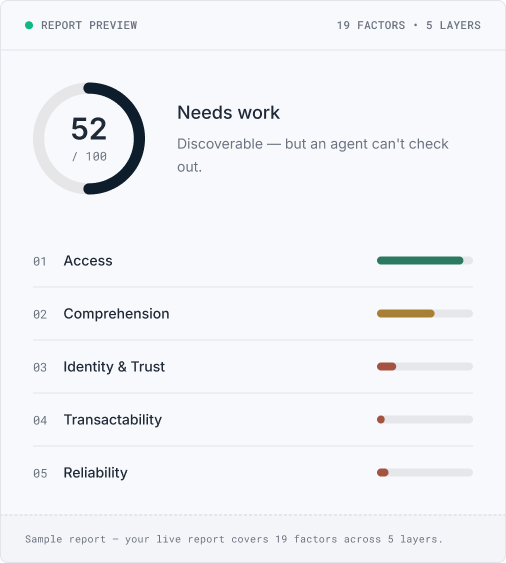The width and height of the screenshot is (506, 563).
Task: Click the Reliability score bar
Action: click(x=425, y=473)
